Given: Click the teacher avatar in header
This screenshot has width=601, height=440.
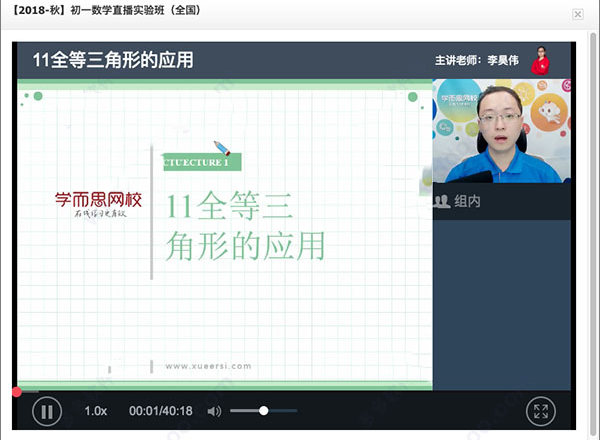Looking at the screenshot, I should click(x=540, y=60).
